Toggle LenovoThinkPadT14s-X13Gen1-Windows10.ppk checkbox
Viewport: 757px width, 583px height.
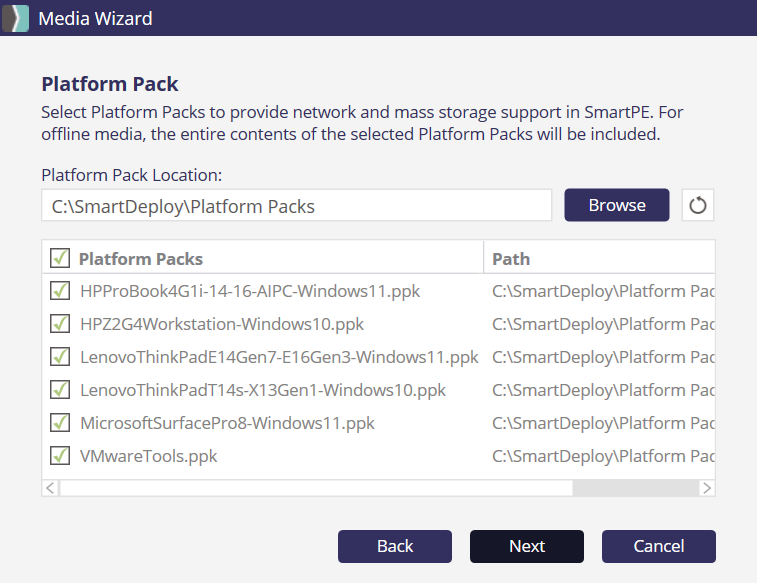60,390
